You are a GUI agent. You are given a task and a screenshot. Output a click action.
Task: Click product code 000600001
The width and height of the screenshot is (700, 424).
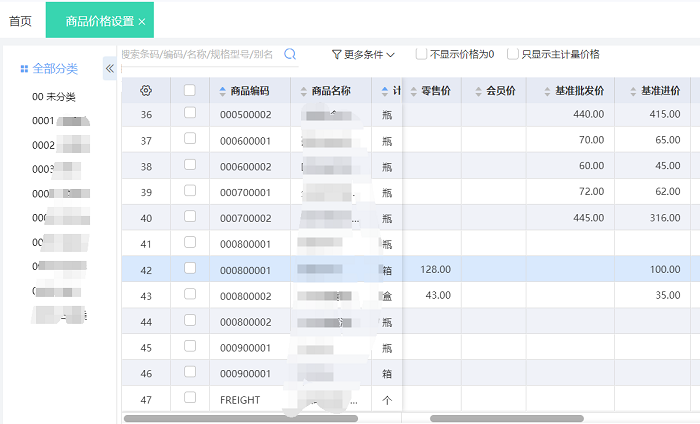pos(246,141)
